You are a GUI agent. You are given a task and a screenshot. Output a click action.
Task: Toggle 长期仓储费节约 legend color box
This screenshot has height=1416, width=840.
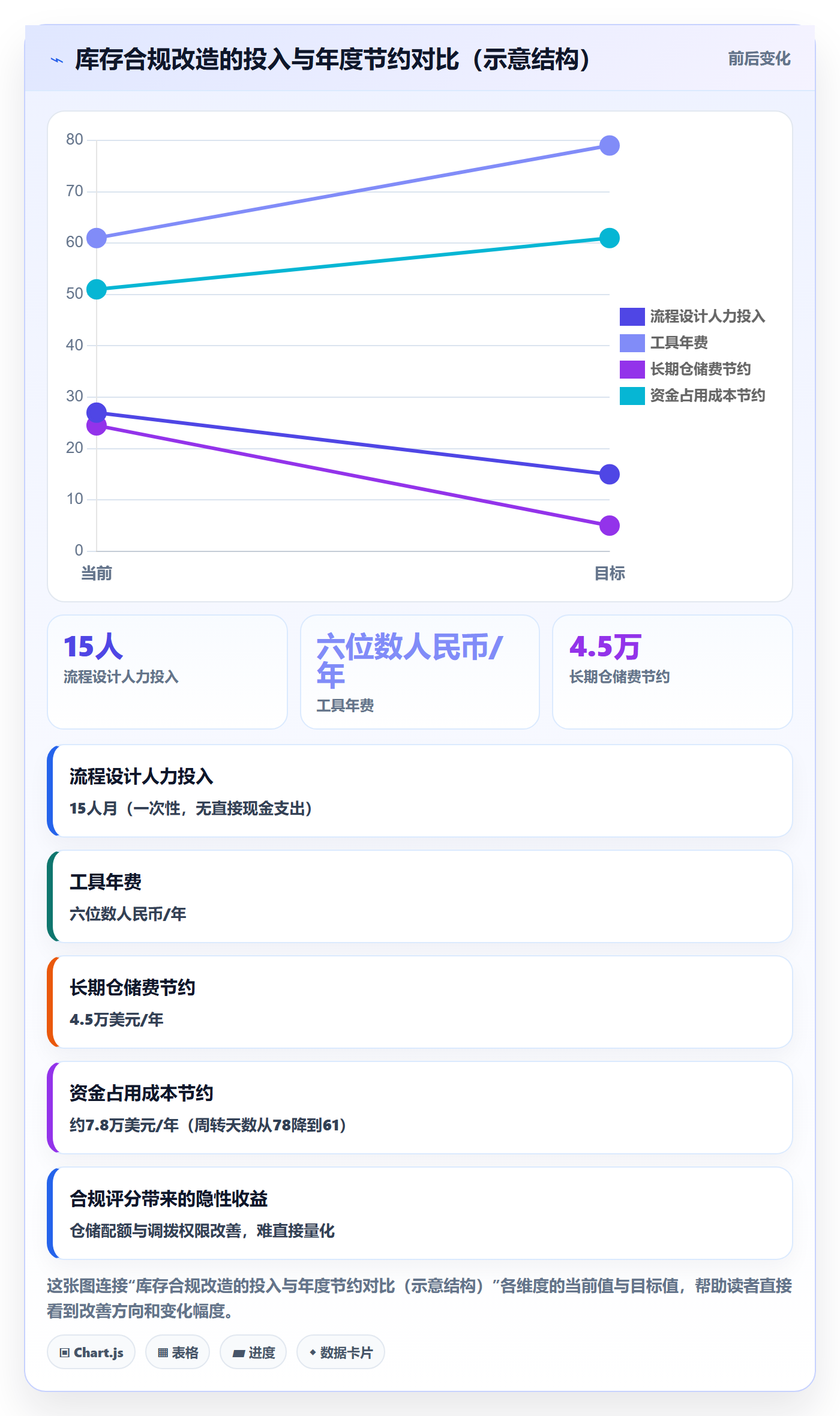pyautogui.click(x=632, y=369)
